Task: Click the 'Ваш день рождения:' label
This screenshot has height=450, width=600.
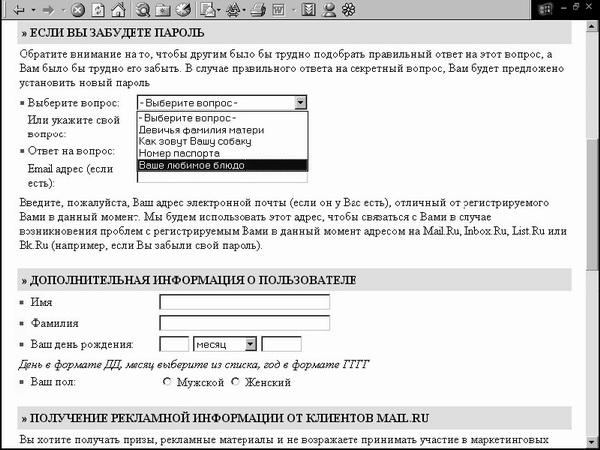Action: pyautogui.click(x=82, y=344)
